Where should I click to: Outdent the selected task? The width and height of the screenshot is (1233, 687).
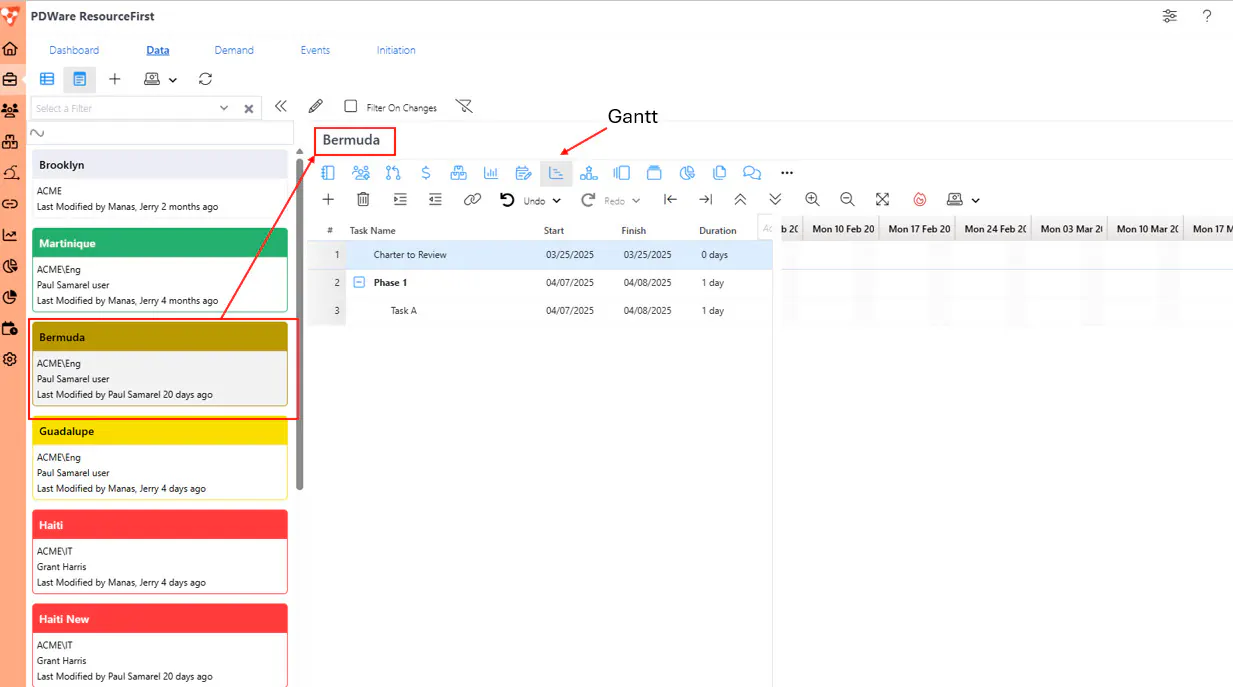[x=435, y=200]
